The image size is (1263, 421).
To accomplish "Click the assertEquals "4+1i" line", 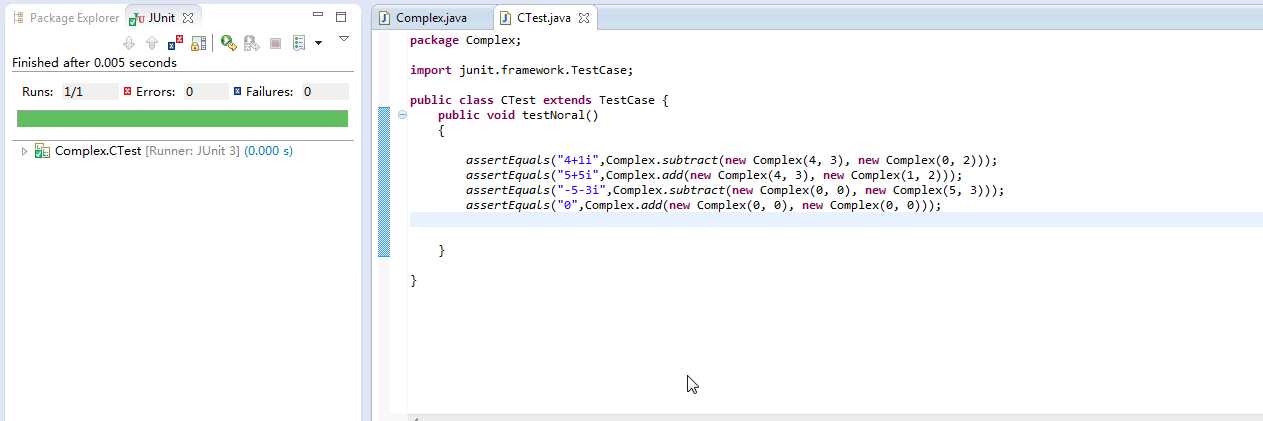I will (x=732, y=160).
